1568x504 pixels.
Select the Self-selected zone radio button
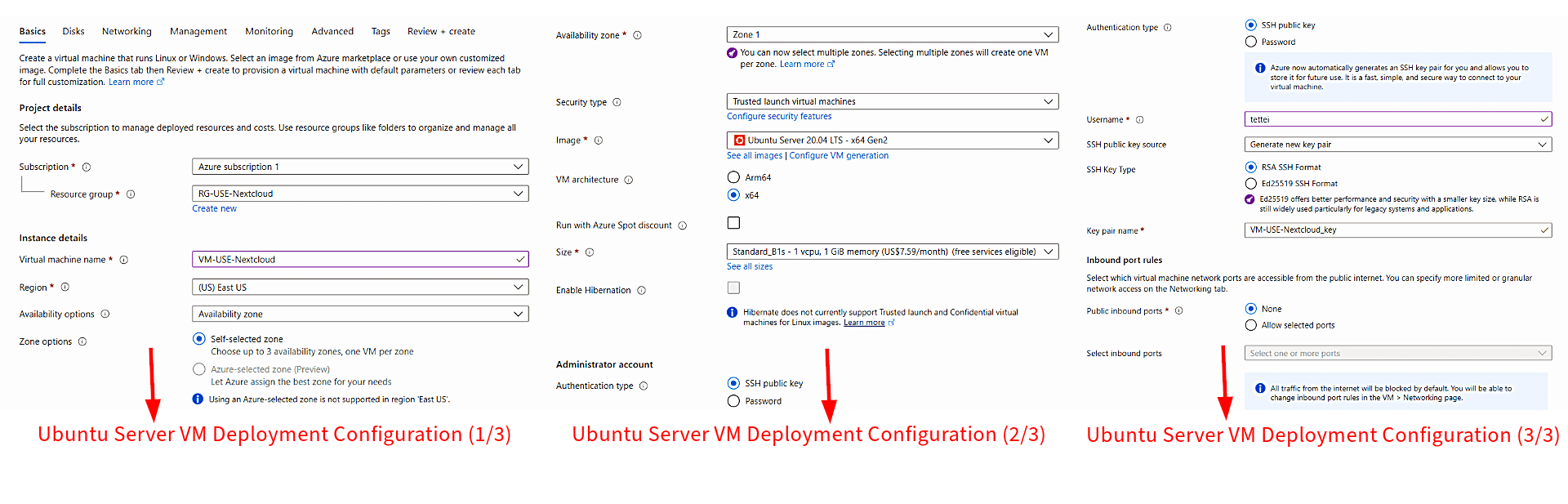point(199,338)
